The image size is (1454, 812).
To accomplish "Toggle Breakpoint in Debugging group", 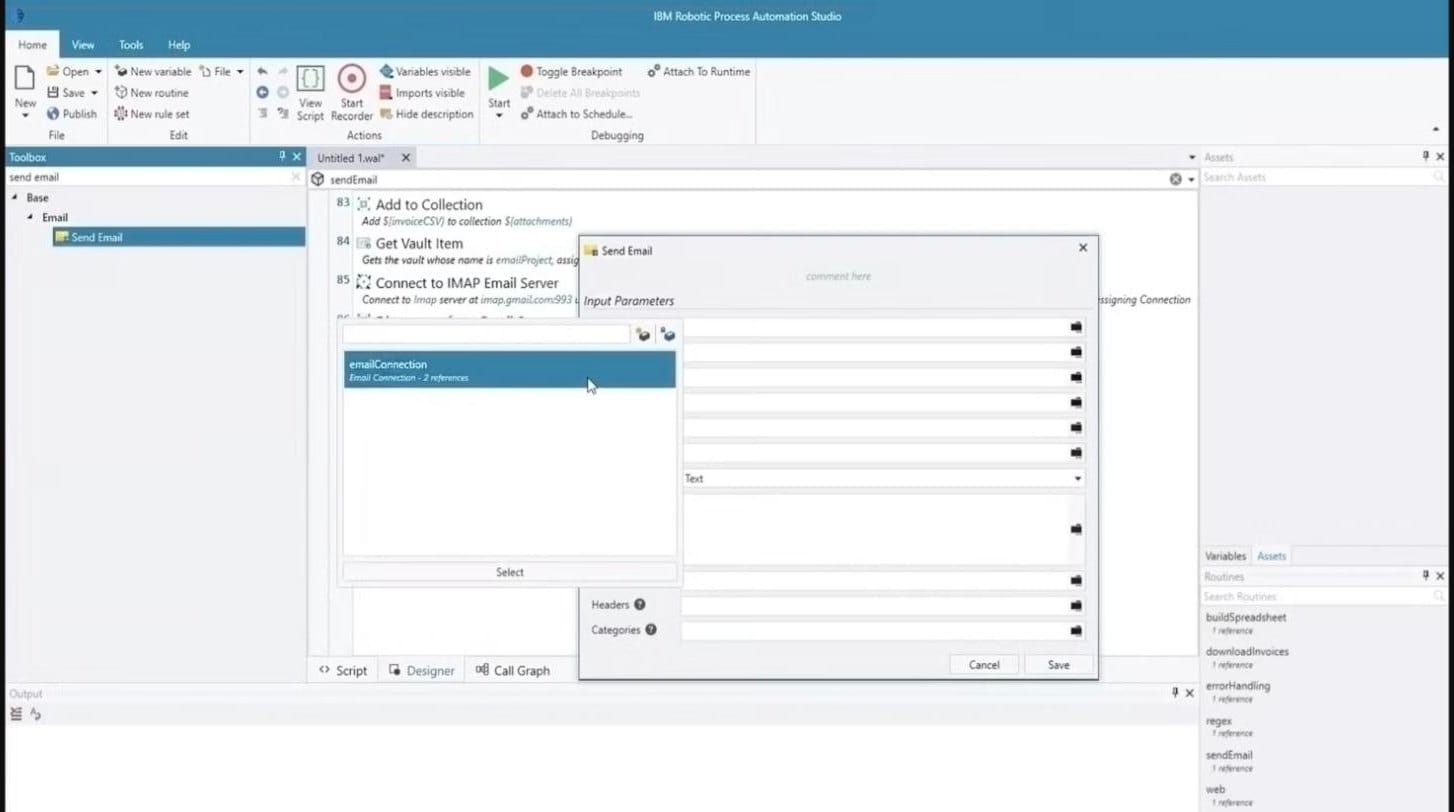I will pos(571,72).
